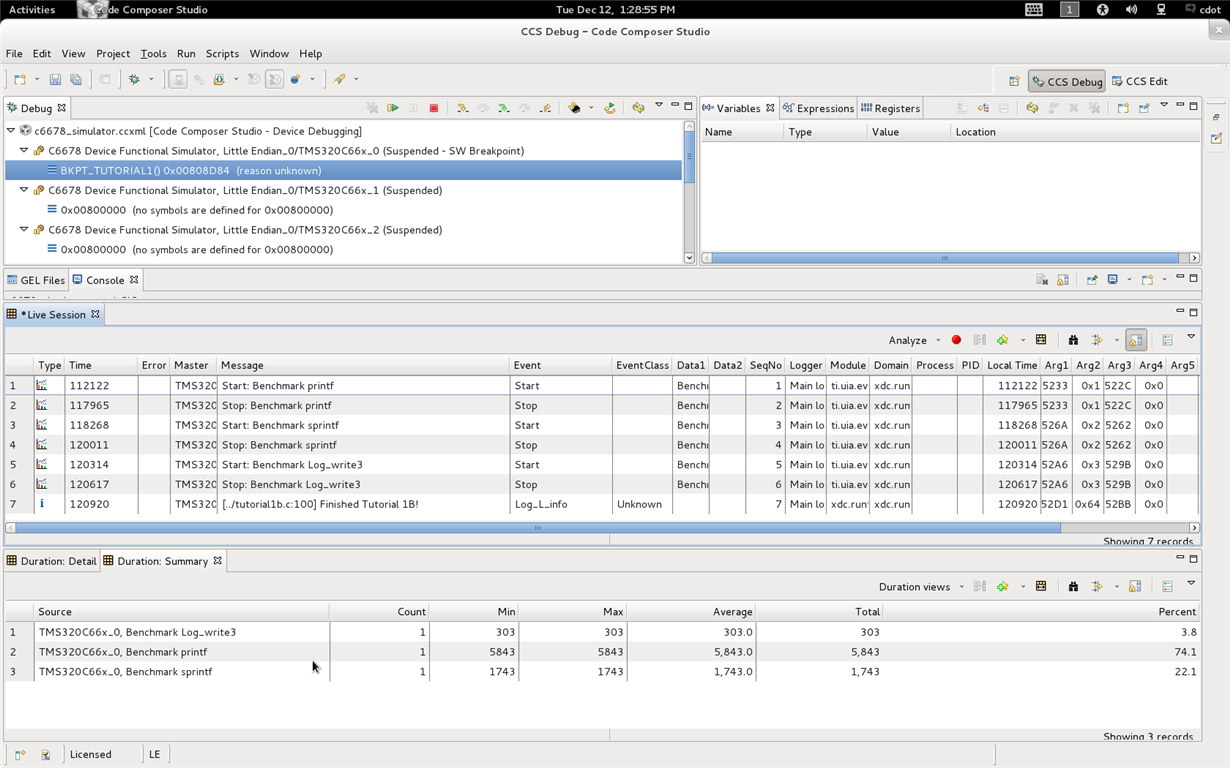The width and height of the screenshot is (1230, 768).
Task: Click the CPU Reset icon in the Debug view
Action: tap(574, 108)
